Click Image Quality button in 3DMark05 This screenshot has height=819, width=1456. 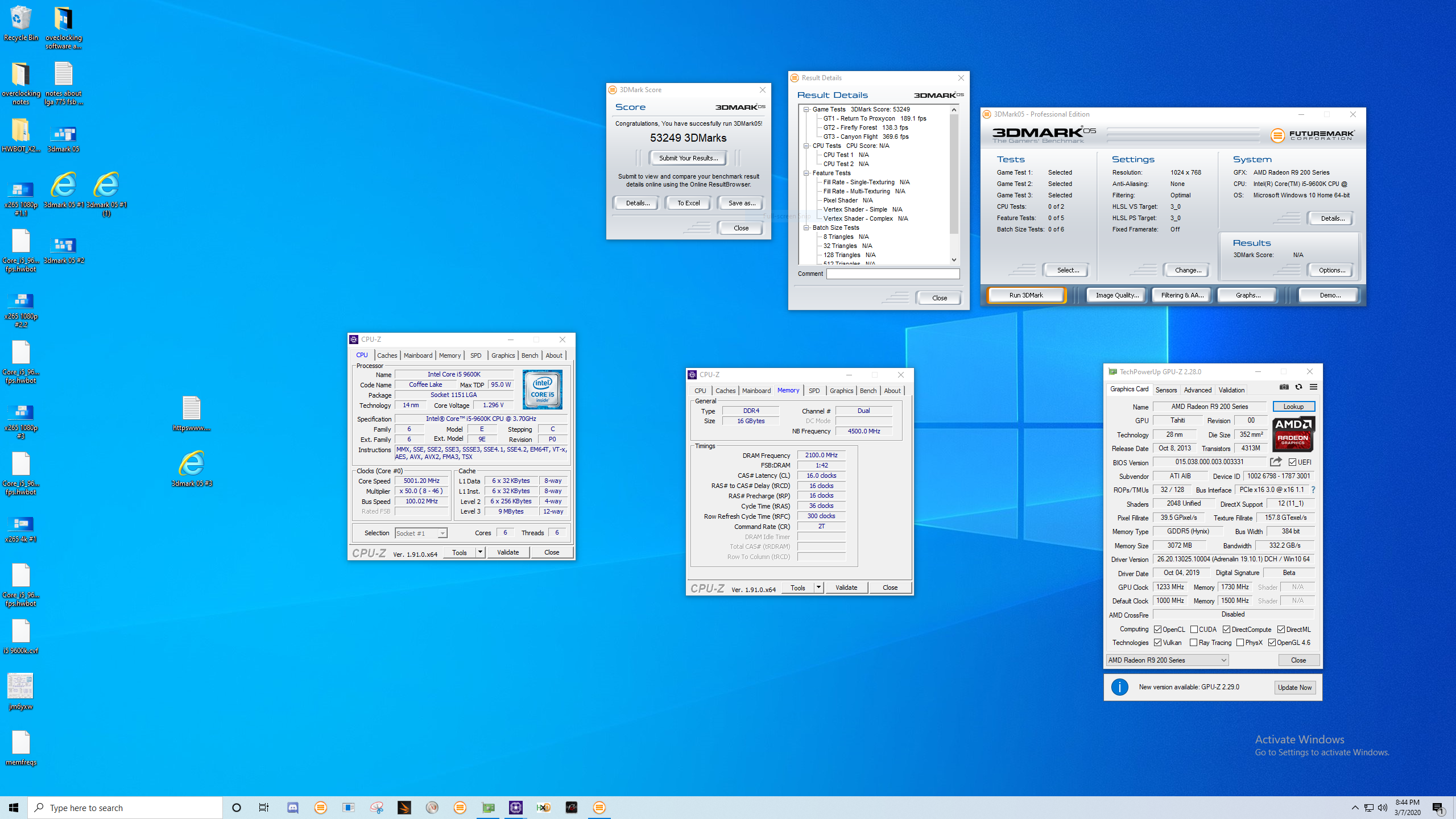click(1117, 295)
